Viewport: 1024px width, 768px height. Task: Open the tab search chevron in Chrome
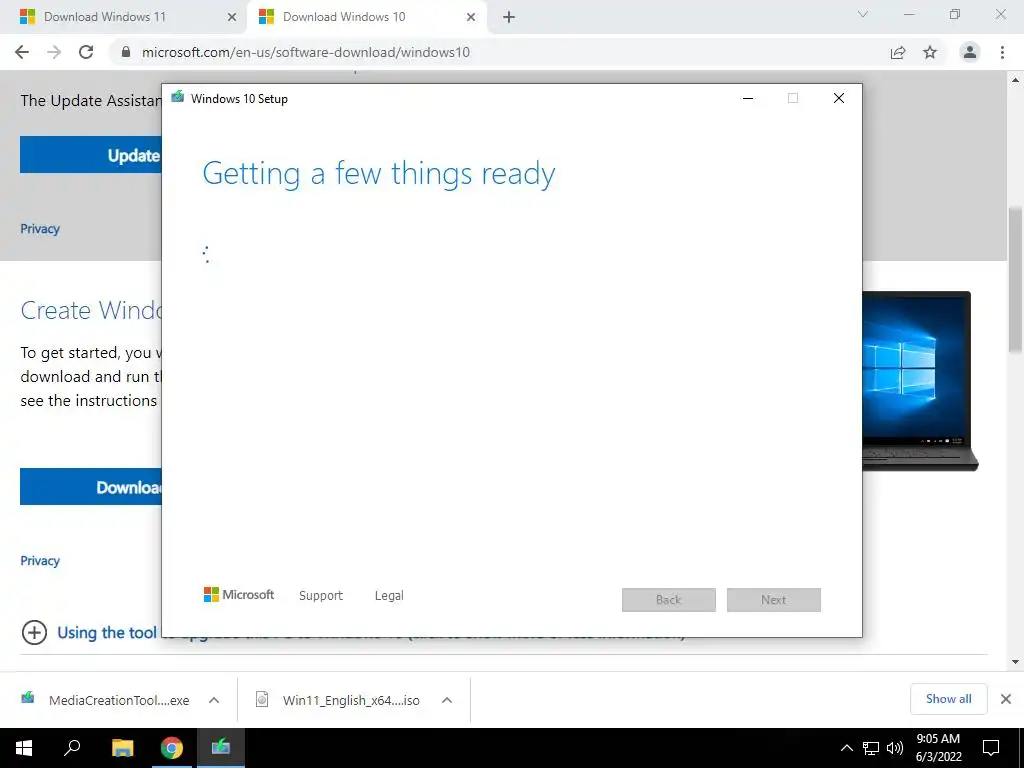pos(863,14)
